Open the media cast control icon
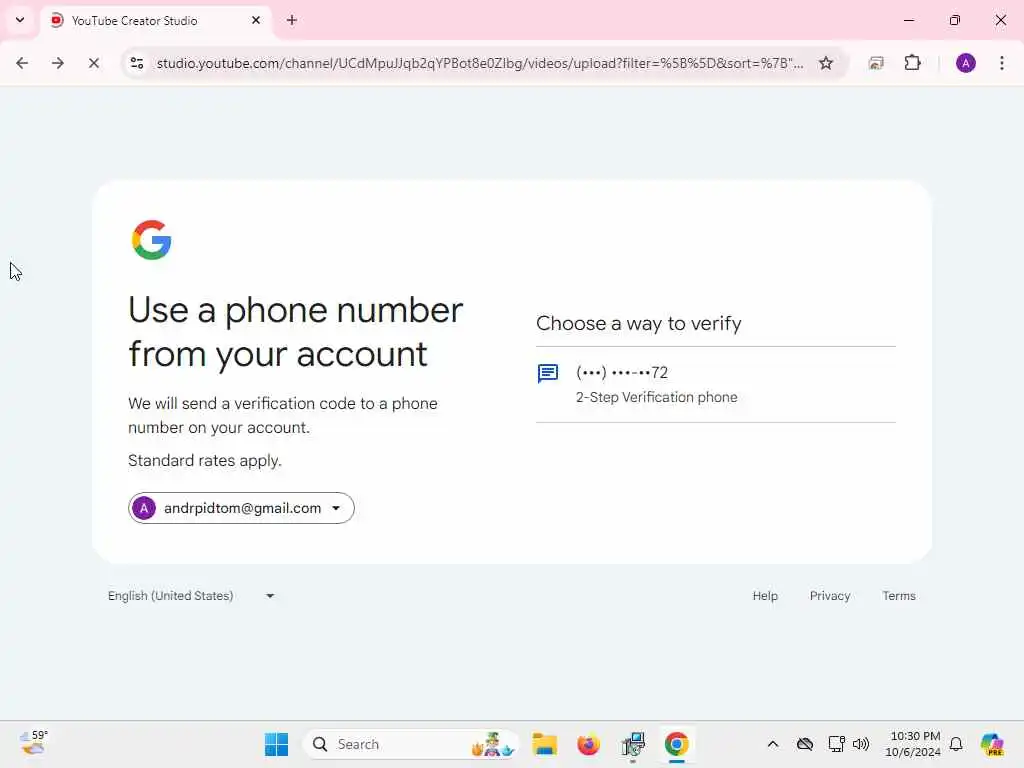1024x768 pixels. (x=876, y=63)
